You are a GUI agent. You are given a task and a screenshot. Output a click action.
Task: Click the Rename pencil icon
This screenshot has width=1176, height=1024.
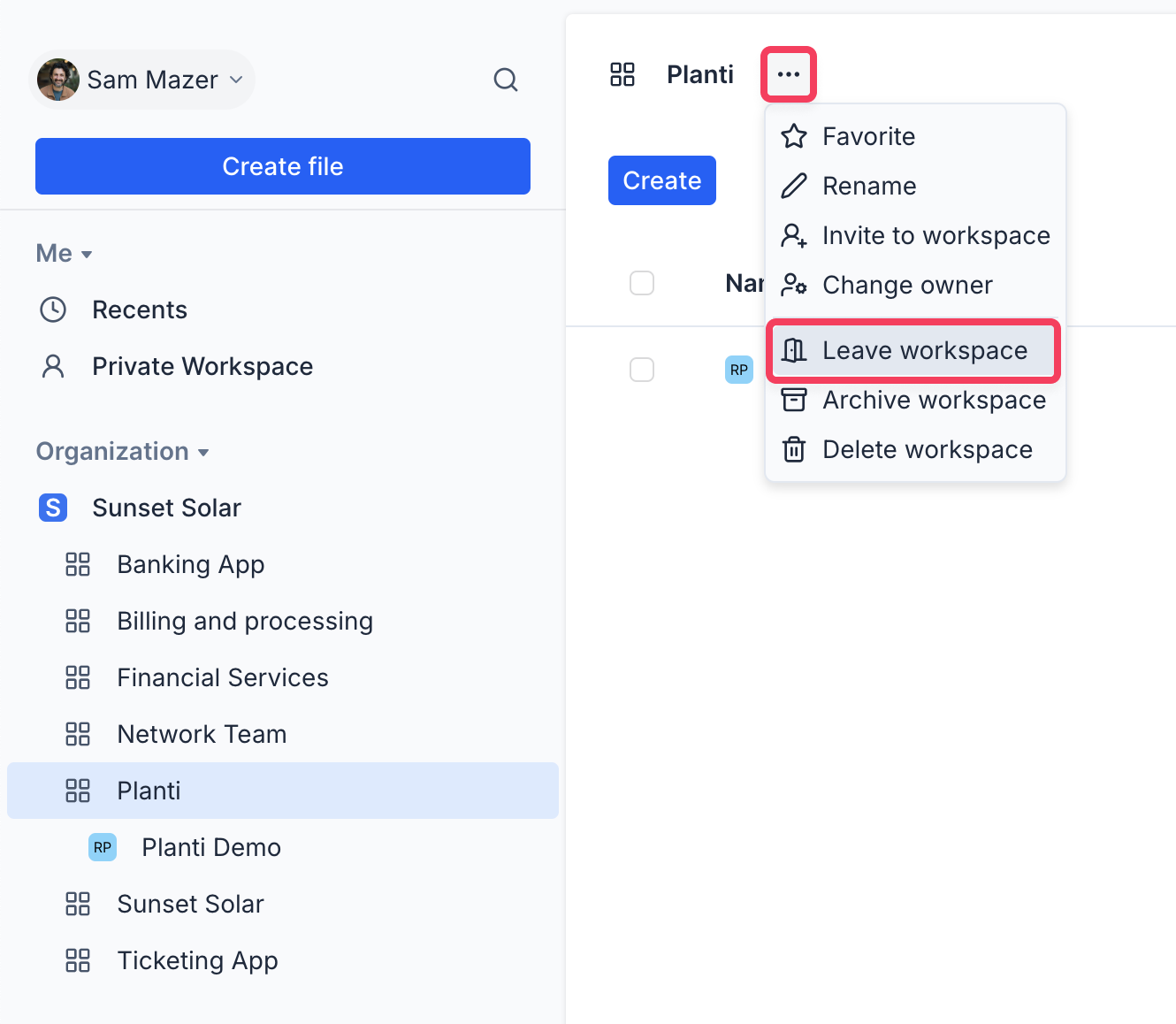[x=794, y=186]
